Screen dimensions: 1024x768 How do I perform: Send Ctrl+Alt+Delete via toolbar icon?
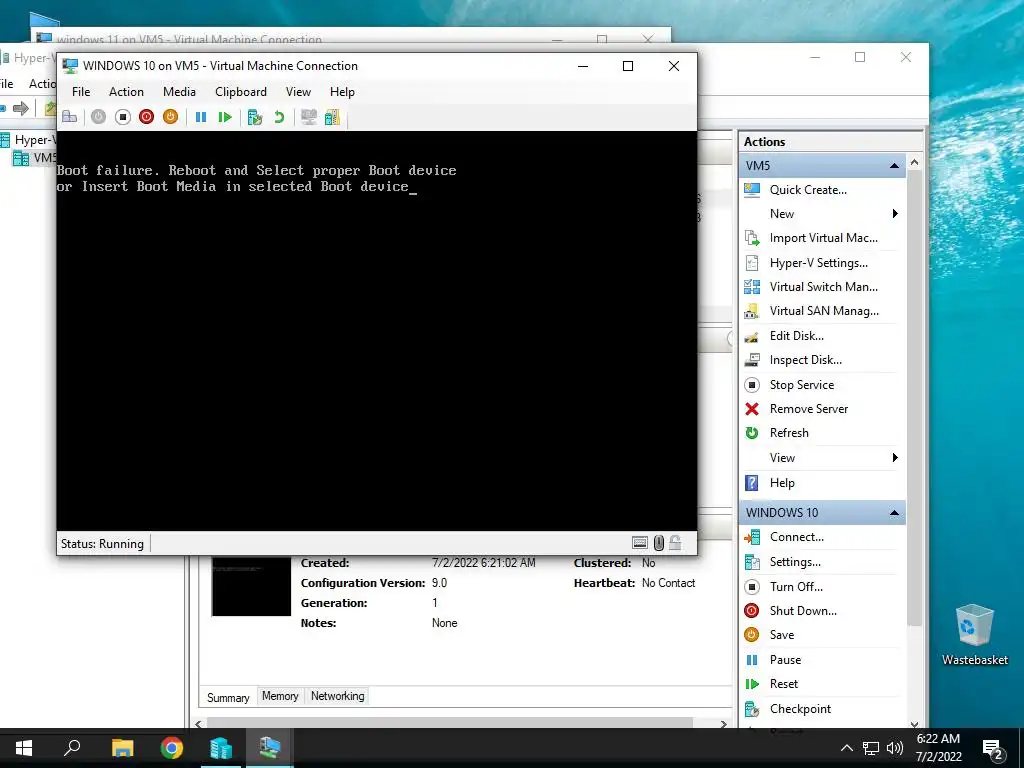(70, 117)
